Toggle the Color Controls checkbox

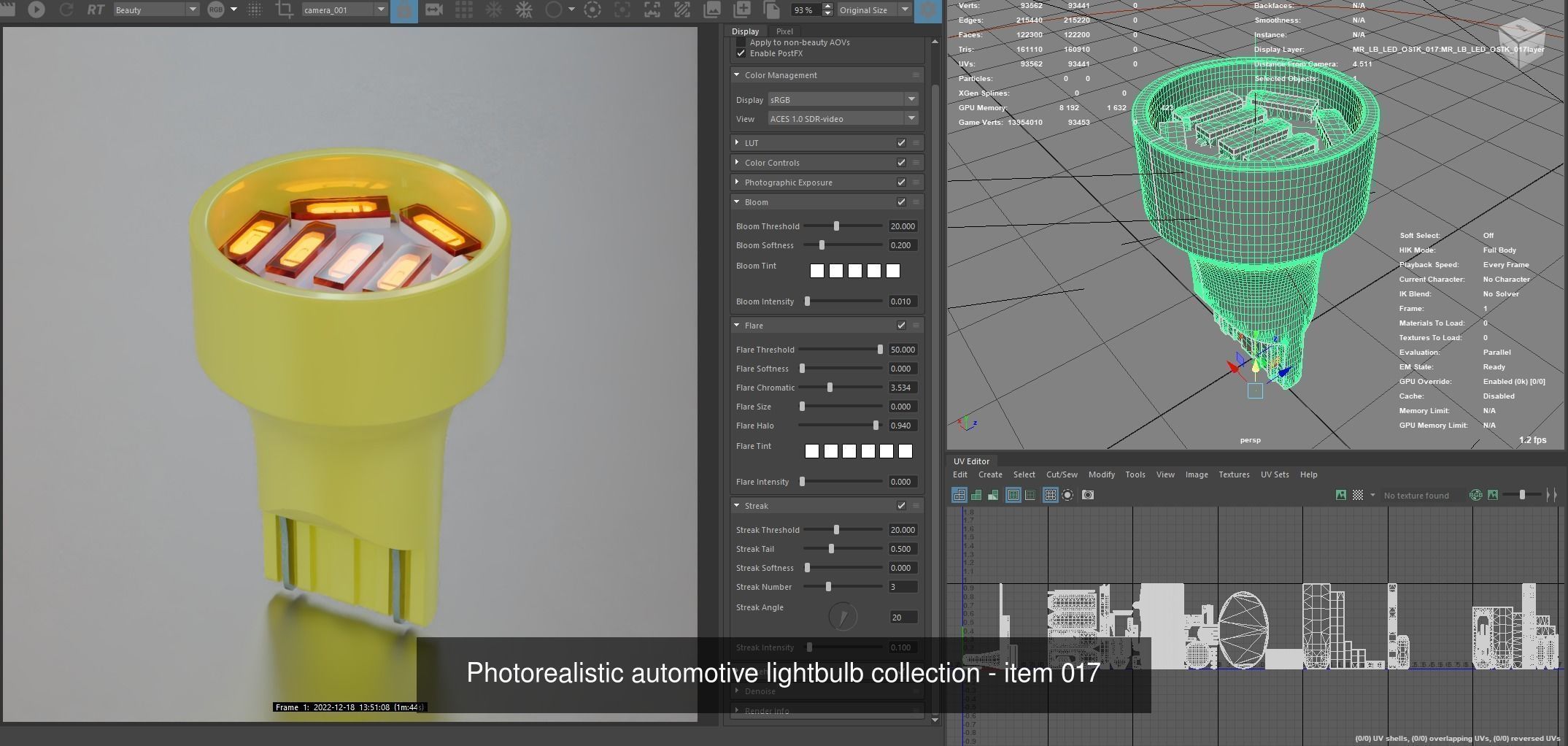(x=901, y=163)
